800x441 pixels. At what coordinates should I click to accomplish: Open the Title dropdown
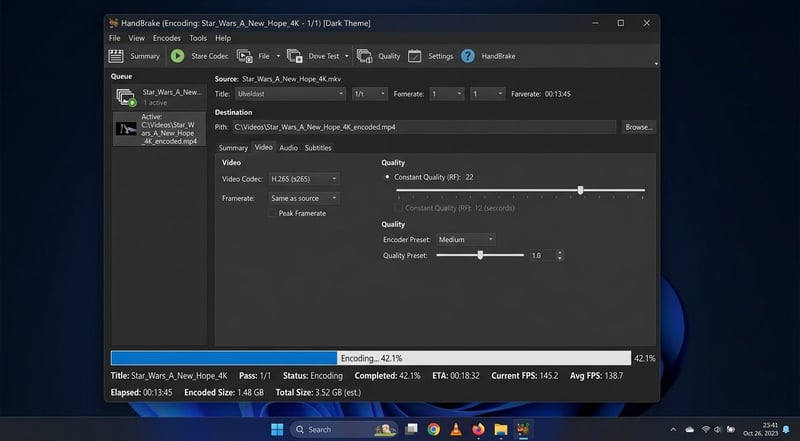tap(290, 94)
